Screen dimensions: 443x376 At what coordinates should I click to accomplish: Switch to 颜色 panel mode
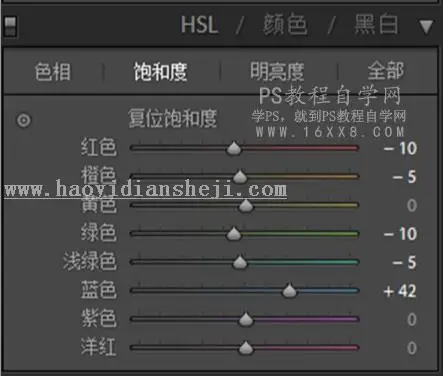(x=285, y=25)
